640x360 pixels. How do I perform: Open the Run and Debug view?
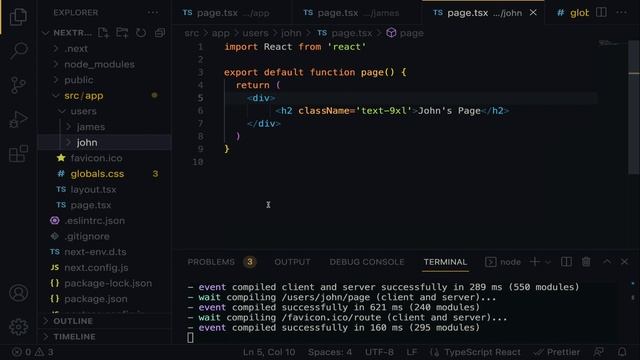(18, 120)
